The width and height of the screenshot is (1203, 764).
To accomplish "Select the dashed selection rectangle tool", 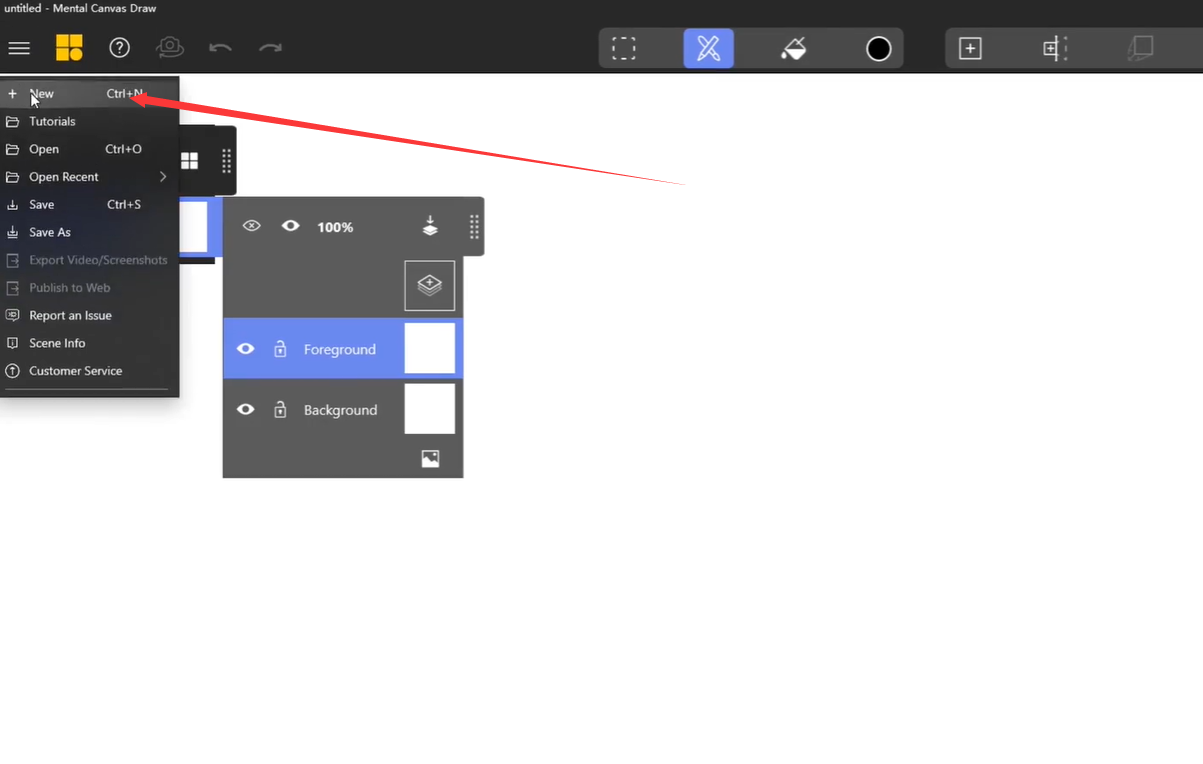I will [624, 48].
